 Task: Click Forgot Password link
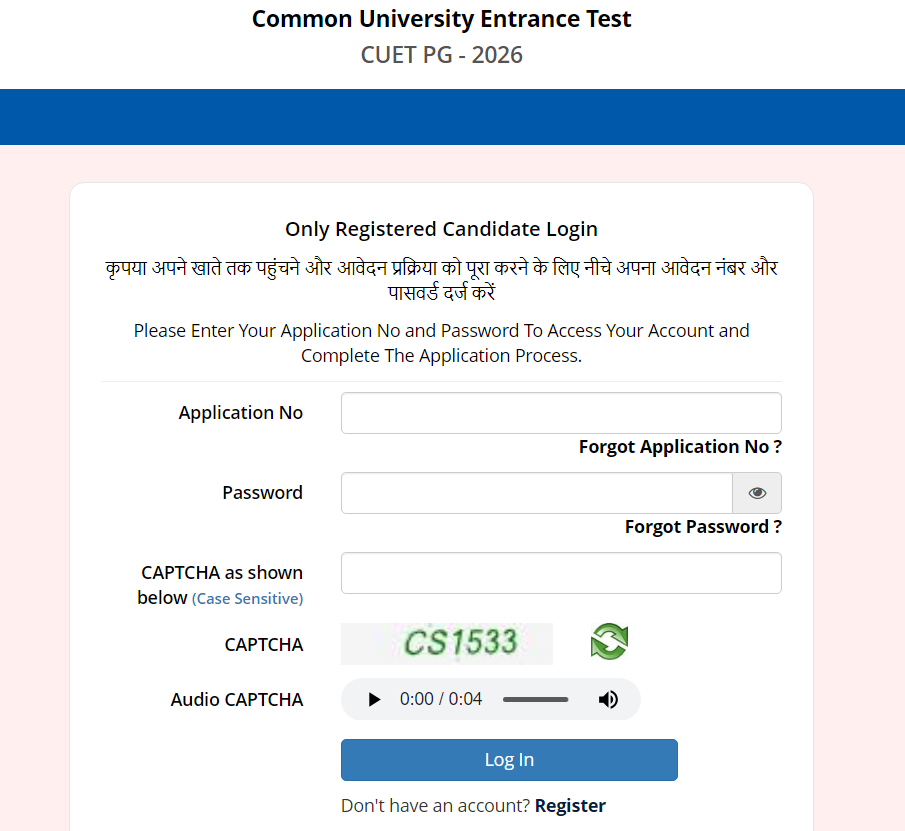[x=702, y=526]
